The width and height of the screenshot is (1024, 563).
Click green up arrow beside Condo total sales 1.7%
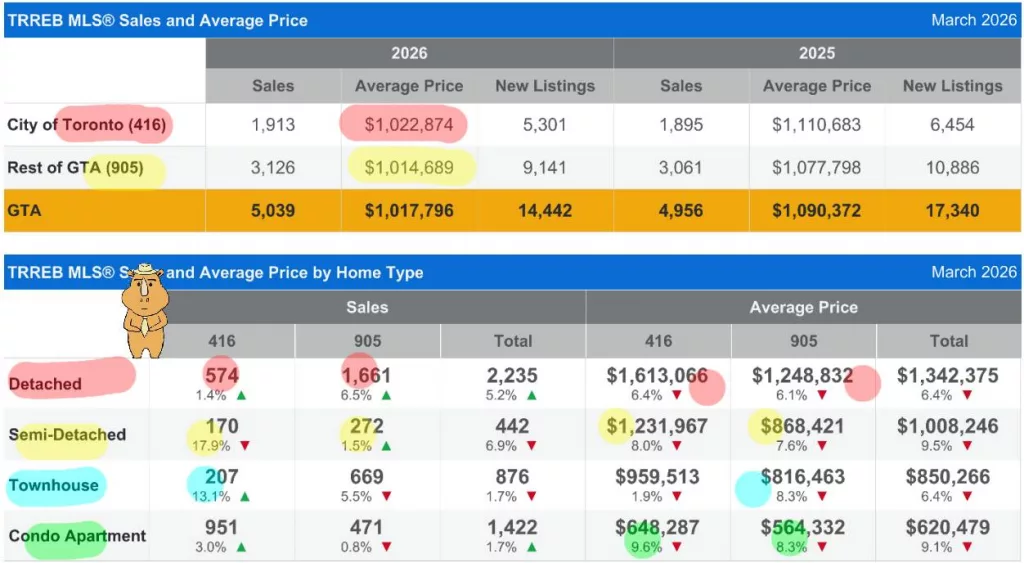click(x=531, y=547)
